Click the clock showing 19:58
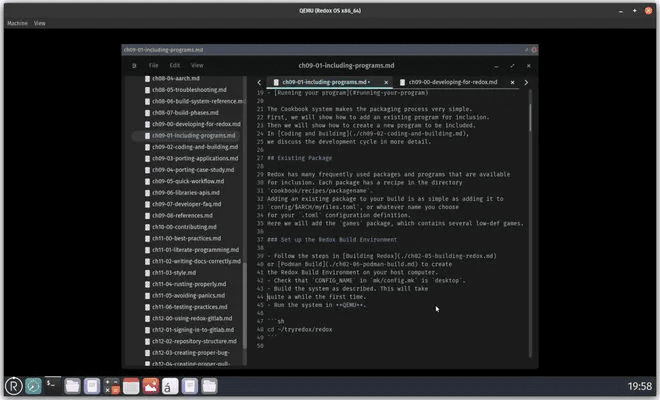Image resolution: width=660 pixels, height=400 pixels. [x=639, y=385]
